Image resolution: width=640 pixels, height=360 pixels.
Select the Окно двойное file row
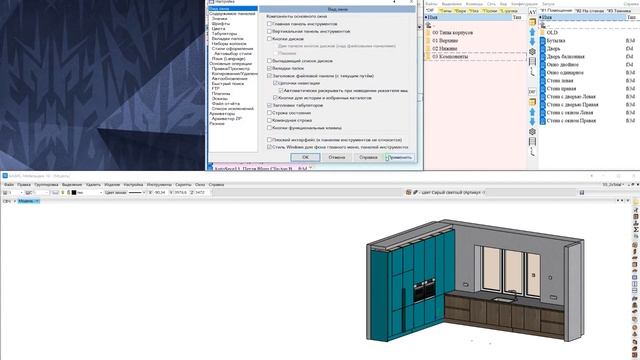(588, 65)
